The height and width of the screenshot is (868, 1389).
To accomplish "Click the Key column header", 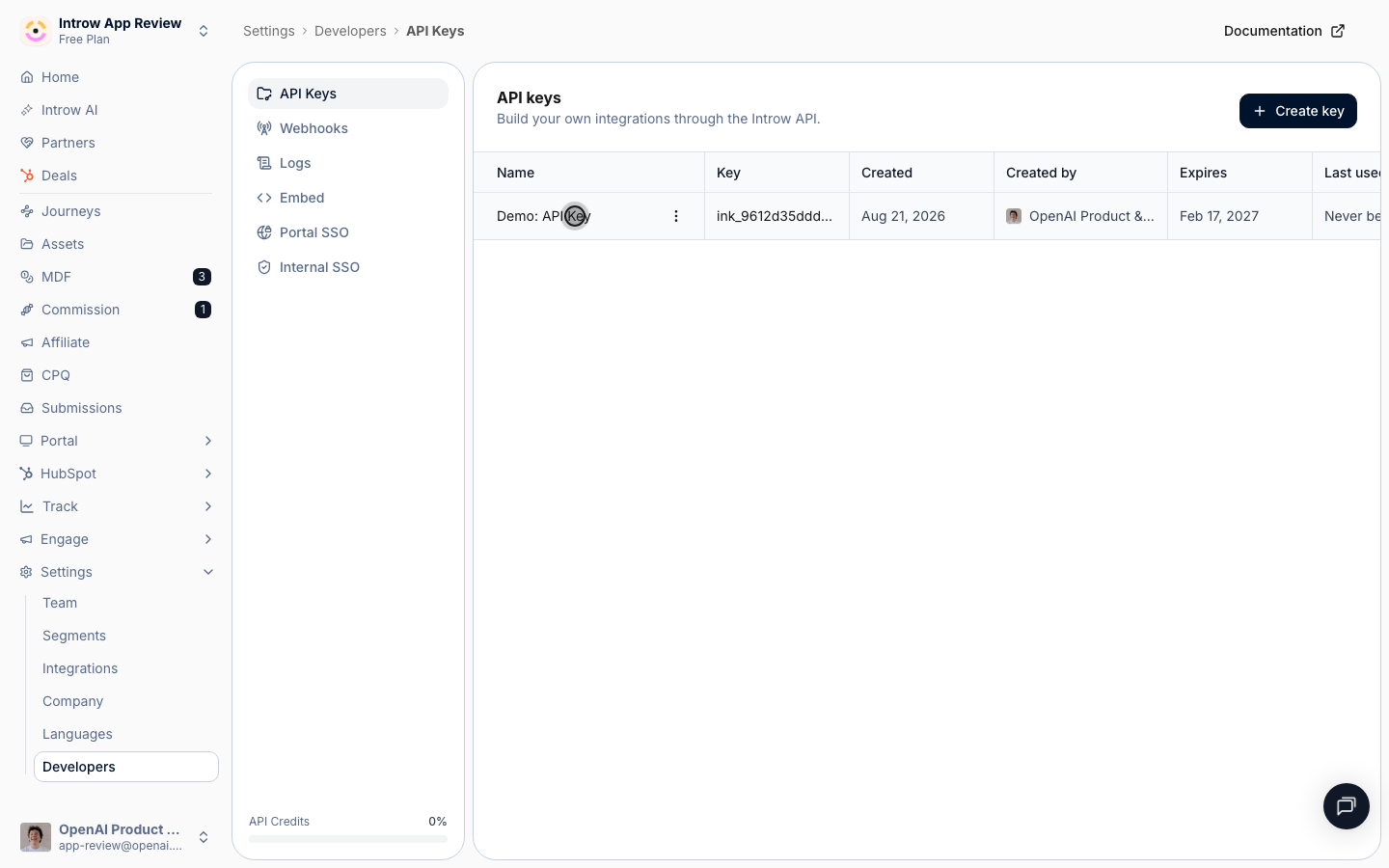I will point(777,173).
